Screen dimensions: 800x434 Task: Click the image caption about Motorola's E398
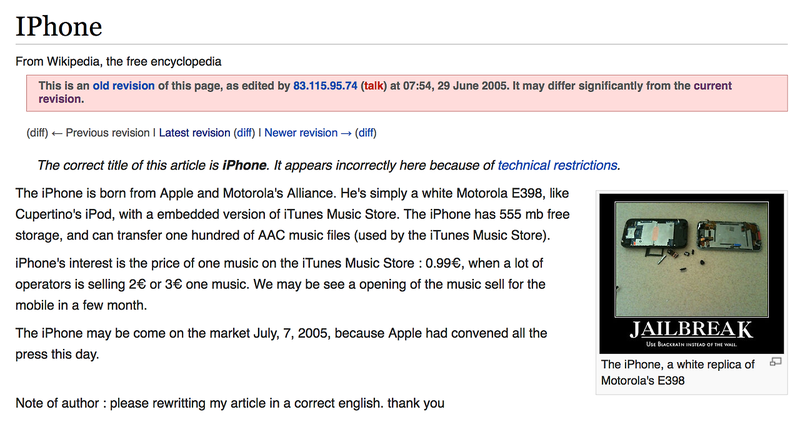tap(678, 372)
